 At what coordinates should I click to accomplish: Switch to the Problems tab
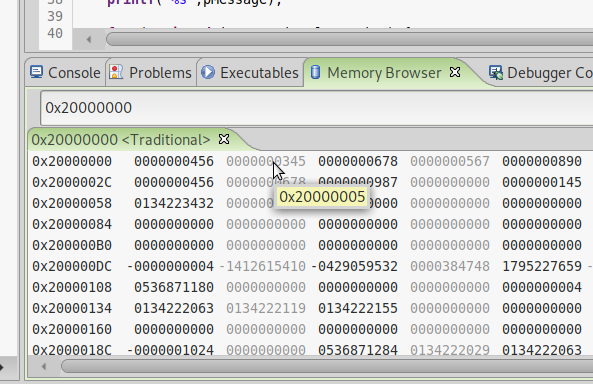[151, 73]
